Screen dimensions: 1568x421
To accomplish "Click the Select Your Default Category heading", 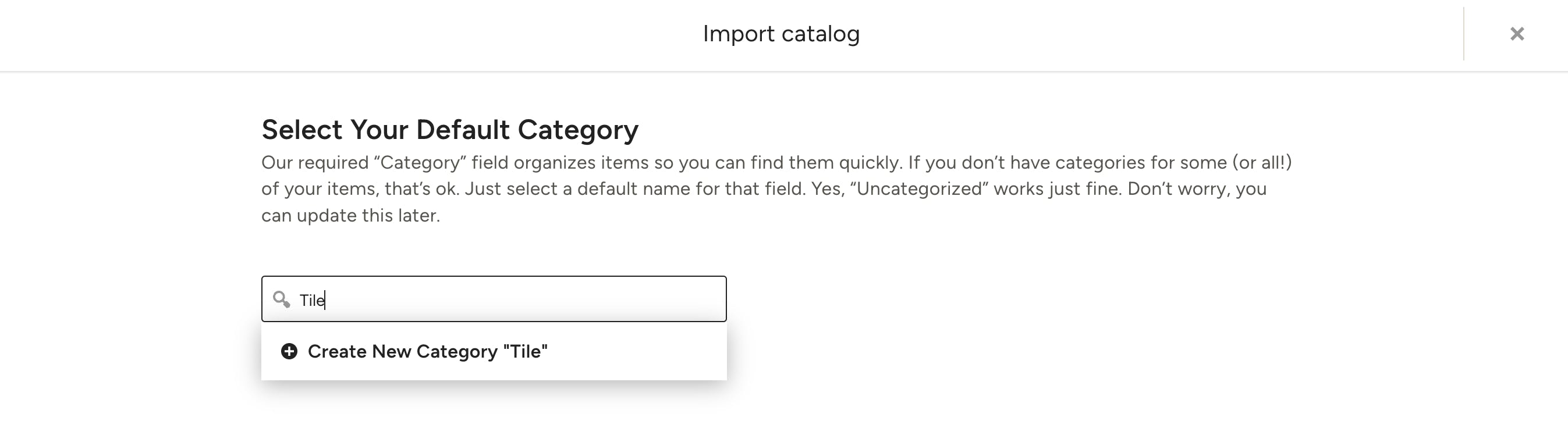I will 450,129.
